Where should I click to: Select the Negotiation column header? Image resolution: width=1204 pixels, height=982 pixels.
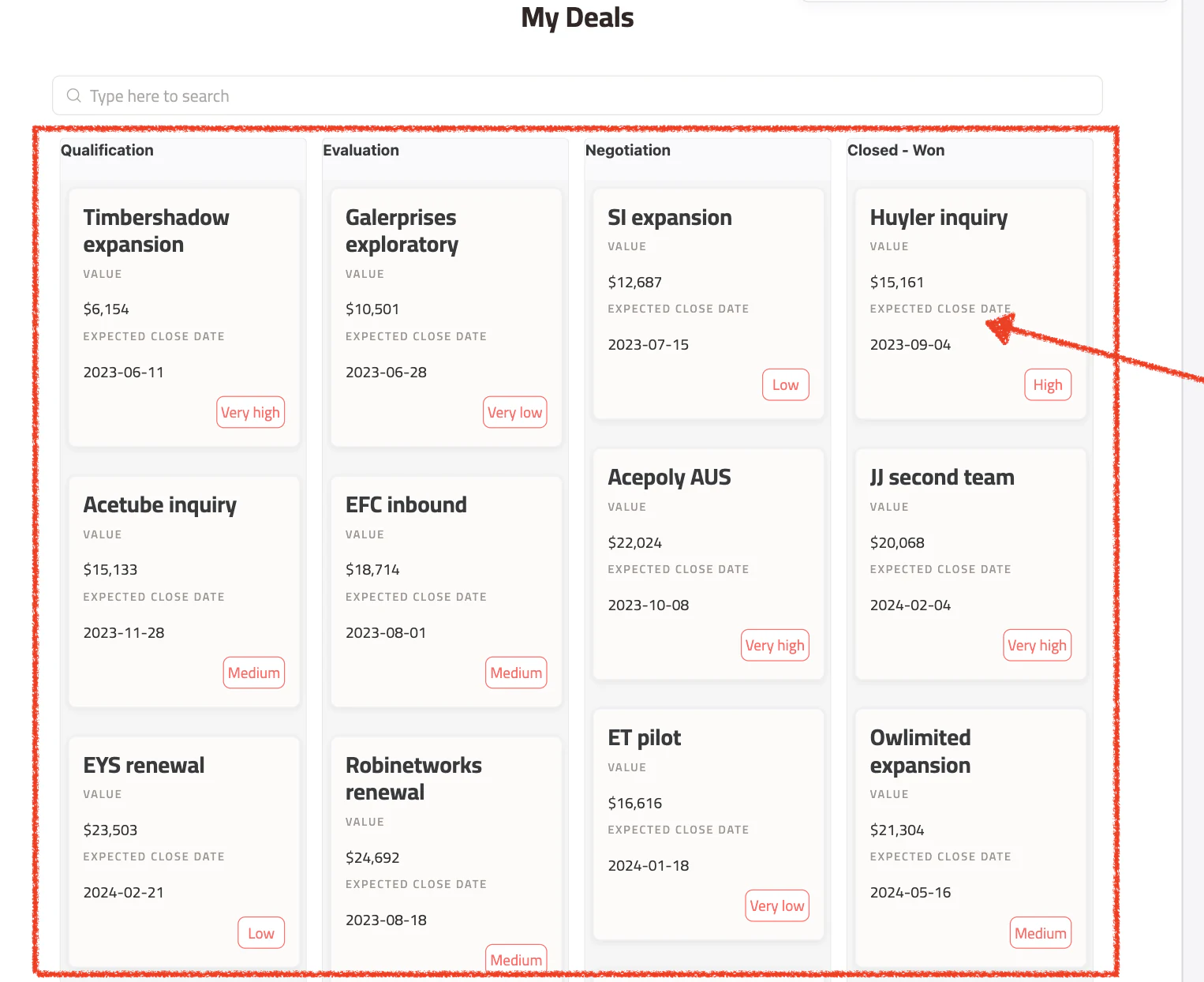pos(628,150)
